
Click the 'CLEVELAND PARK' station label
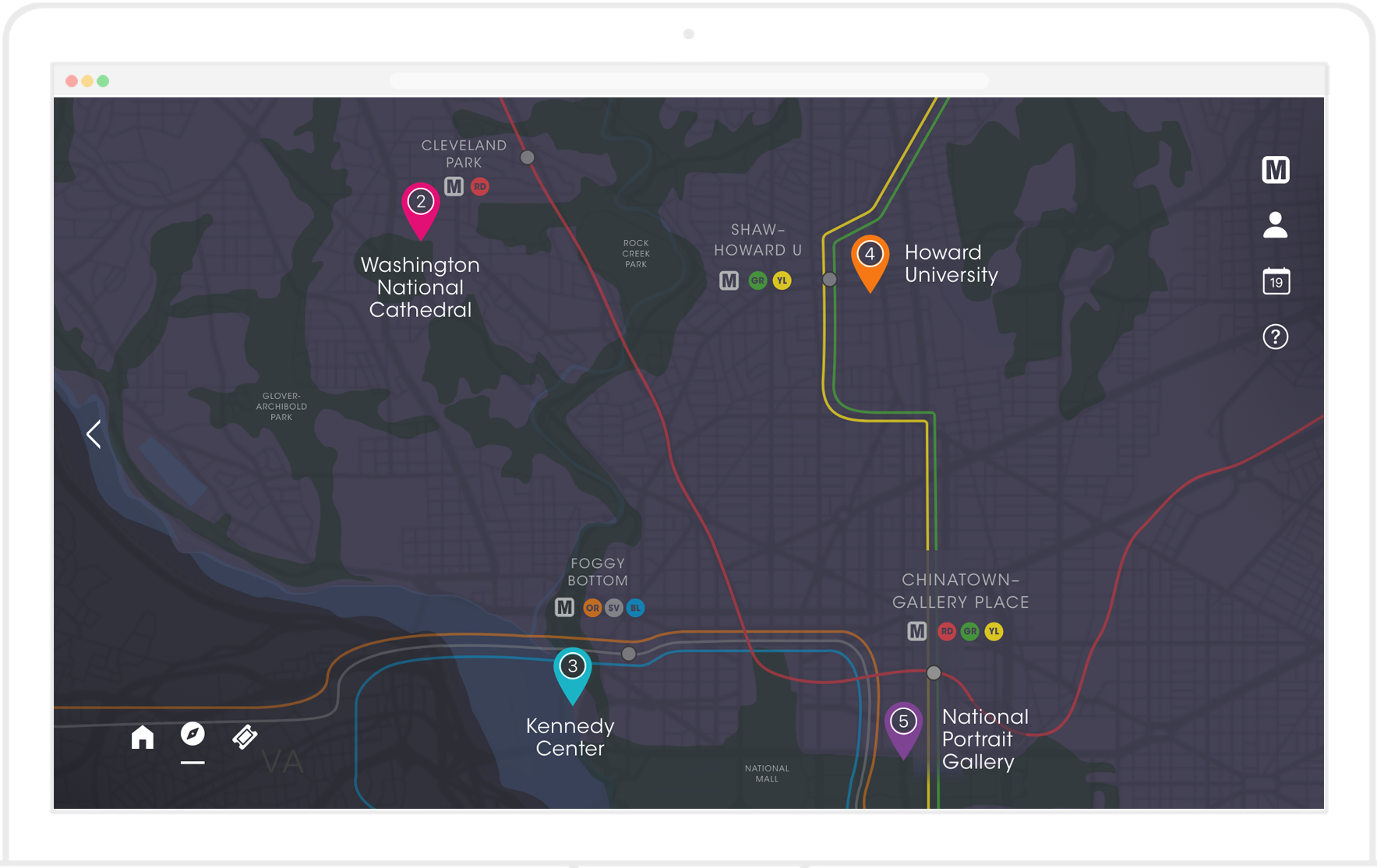tap(464, 153)
